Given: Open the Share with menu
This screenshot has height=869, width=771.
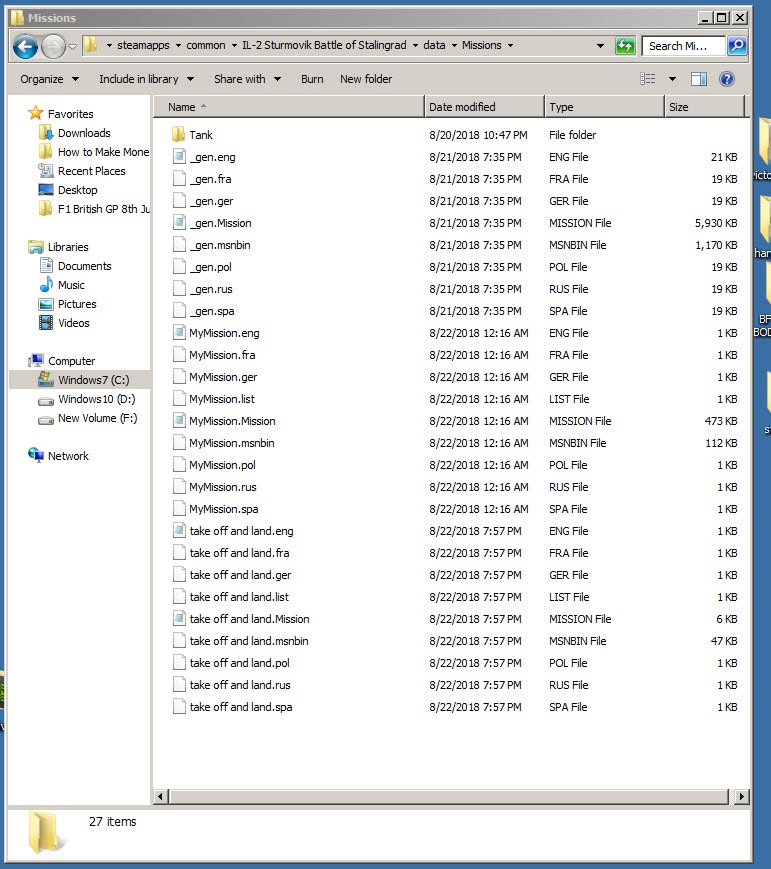Looking at the screenshot, I should pyautogui.click(x=247, y=79).
